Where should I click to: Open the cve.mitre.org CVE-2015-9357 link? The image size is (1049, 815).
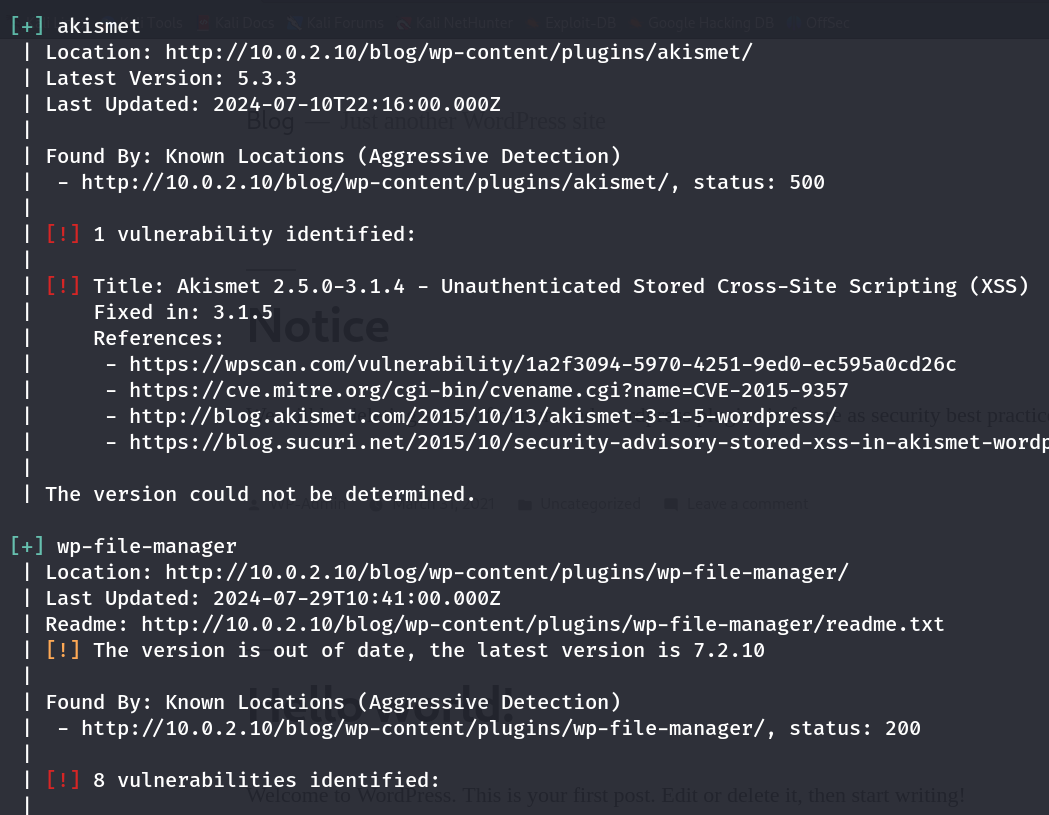pos(488,390)
